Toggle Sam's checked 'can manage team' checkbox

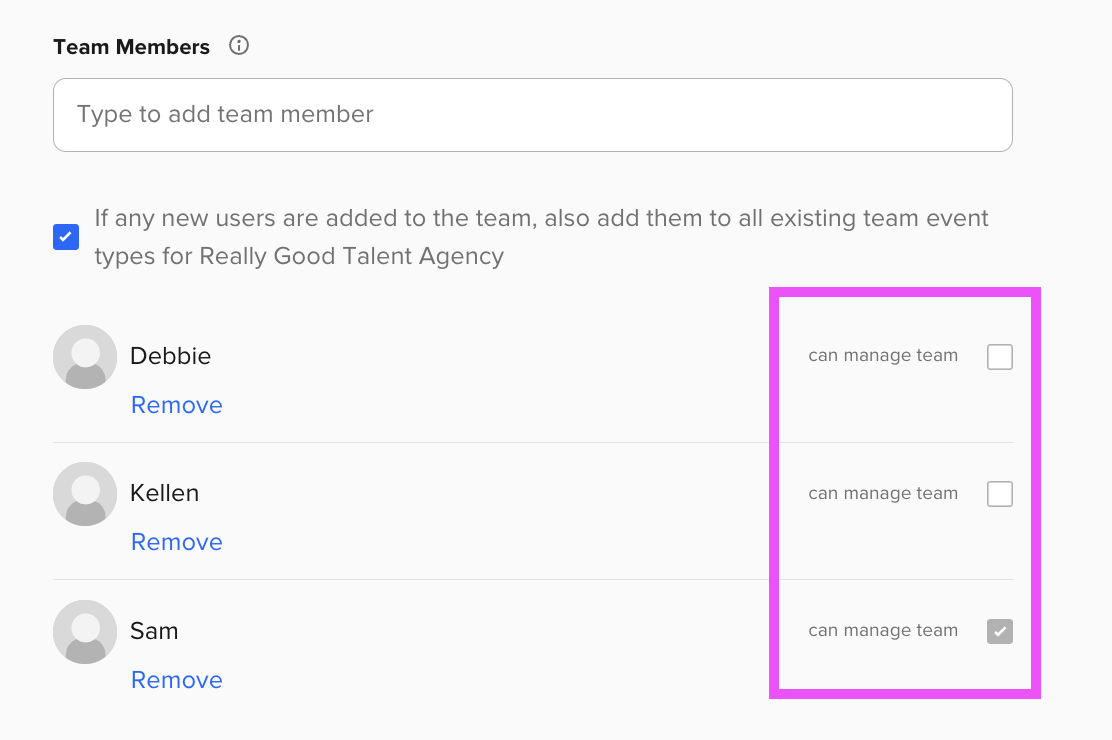pos(1000,631)
